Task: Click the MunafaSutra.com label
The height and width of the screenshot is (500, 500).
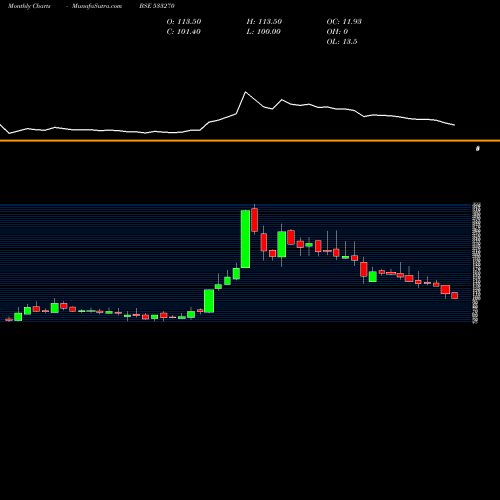Action: [97, 6]
